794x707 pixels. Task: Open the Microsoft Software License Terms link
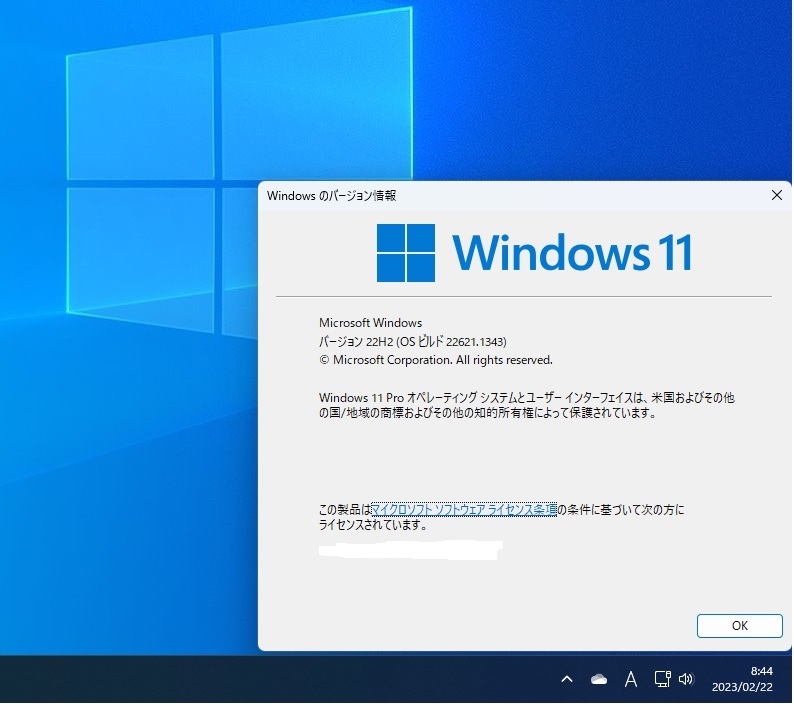point(464,509)
